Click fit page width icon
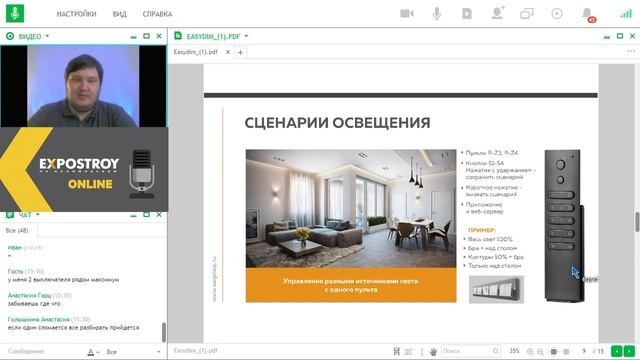 pos(566,351)
